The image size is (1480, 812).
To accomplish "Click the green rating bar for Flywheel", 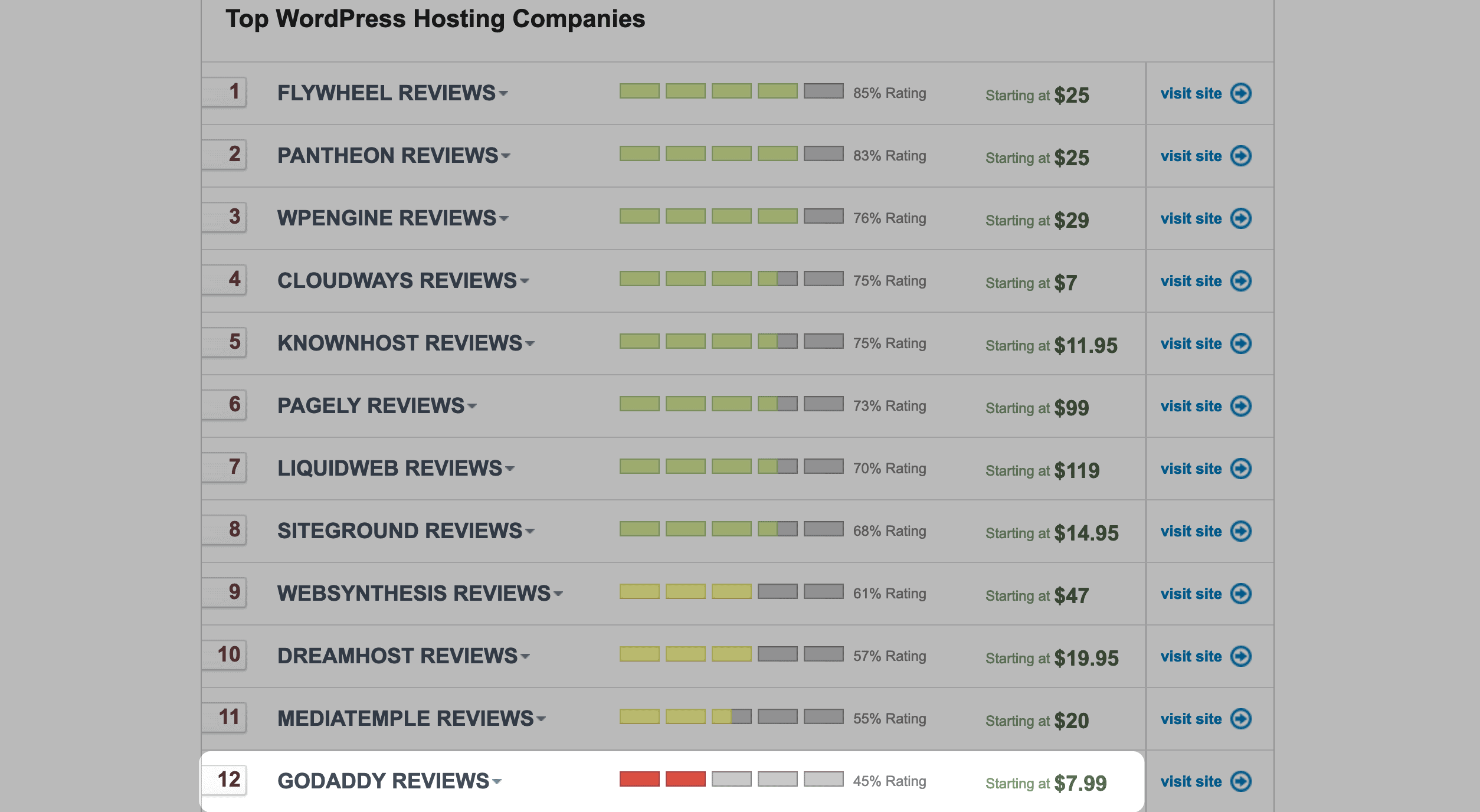I will pos(732,91).
